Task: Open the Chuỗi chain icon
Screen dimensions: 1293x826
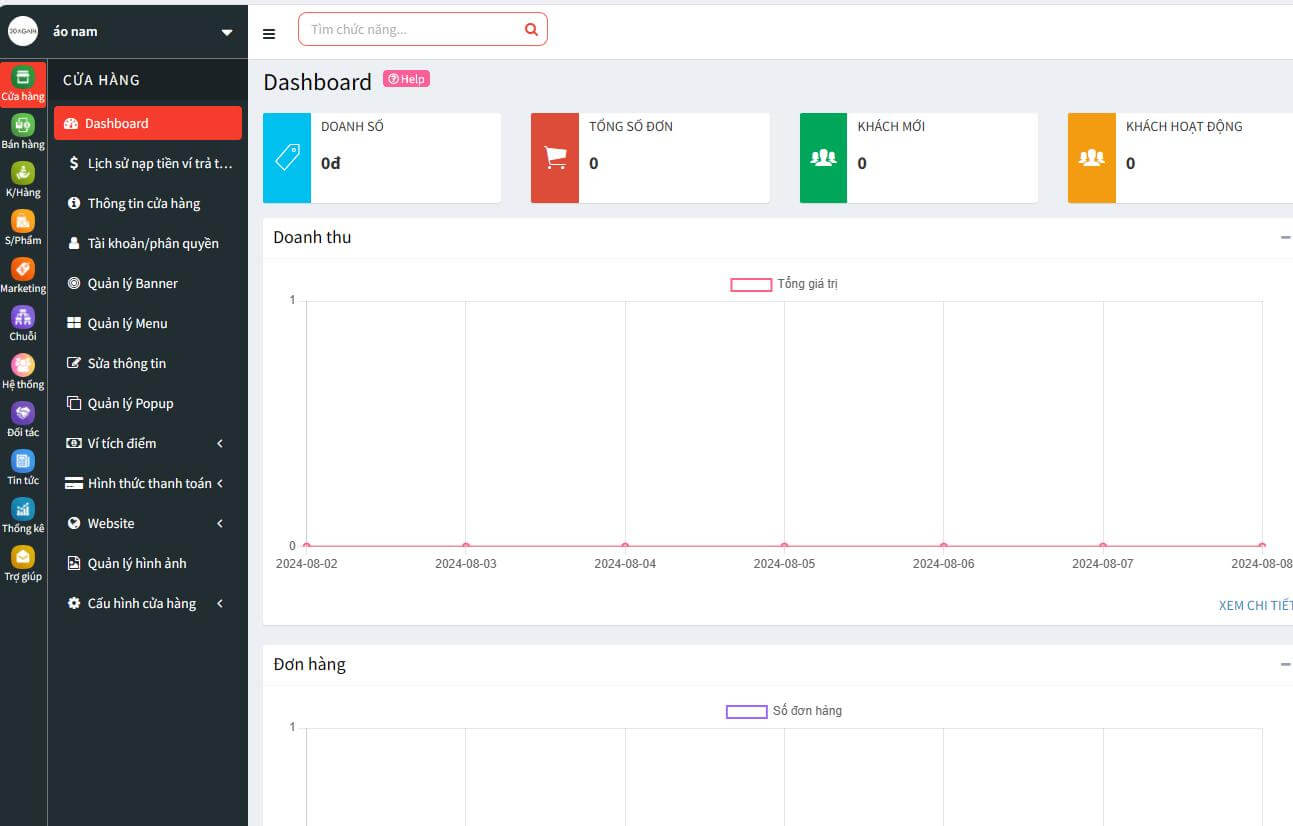Action: [x=23, y=323]
